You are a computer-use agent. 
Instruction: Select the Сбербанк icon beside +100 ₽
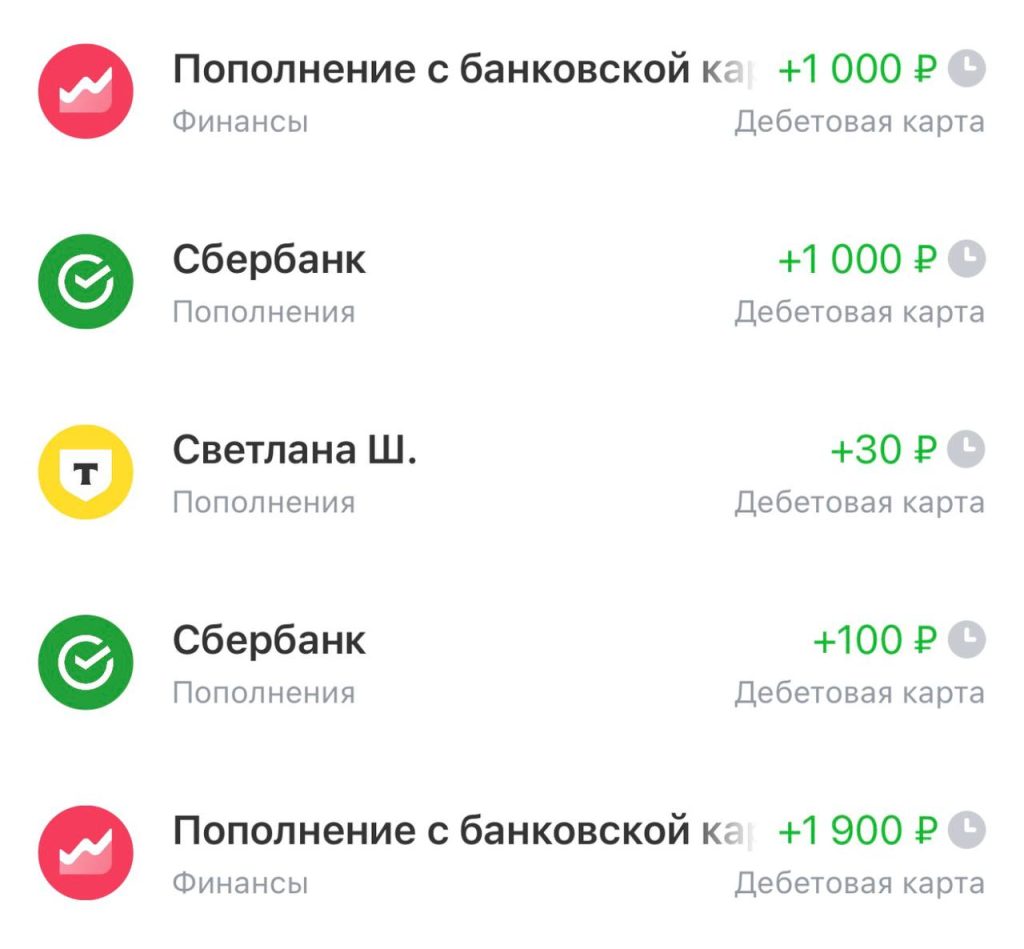tap(85, 660)
